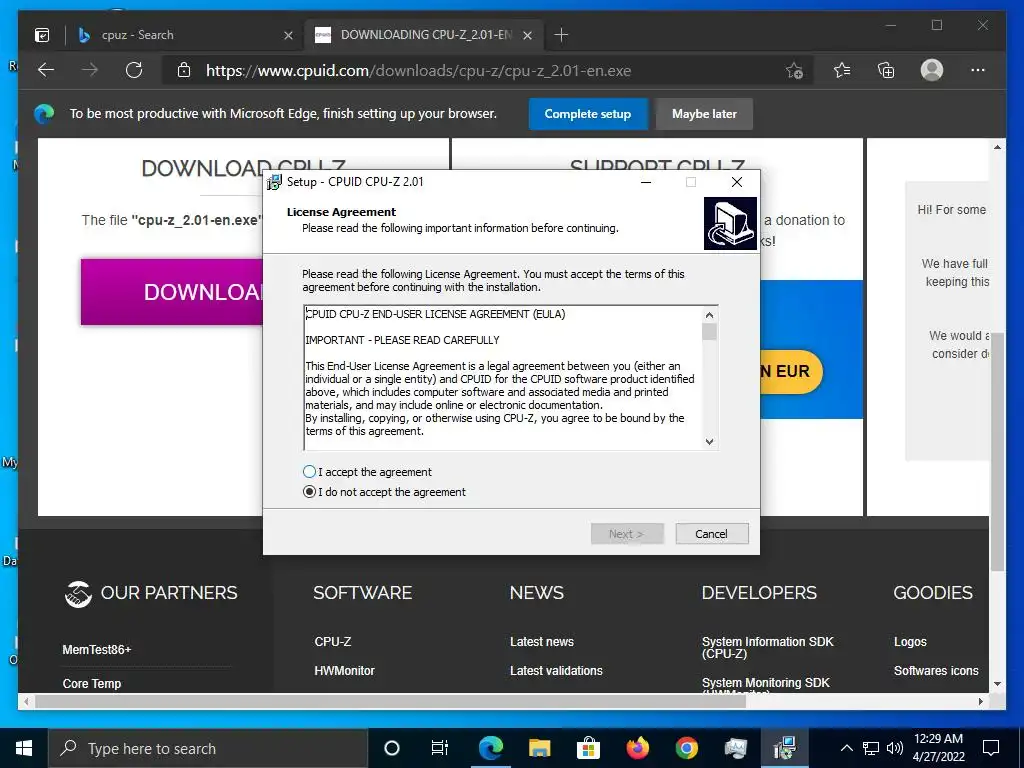Screen dimensions: 1024x768
Task: View site information lock icon
Action: pos(184,70)
